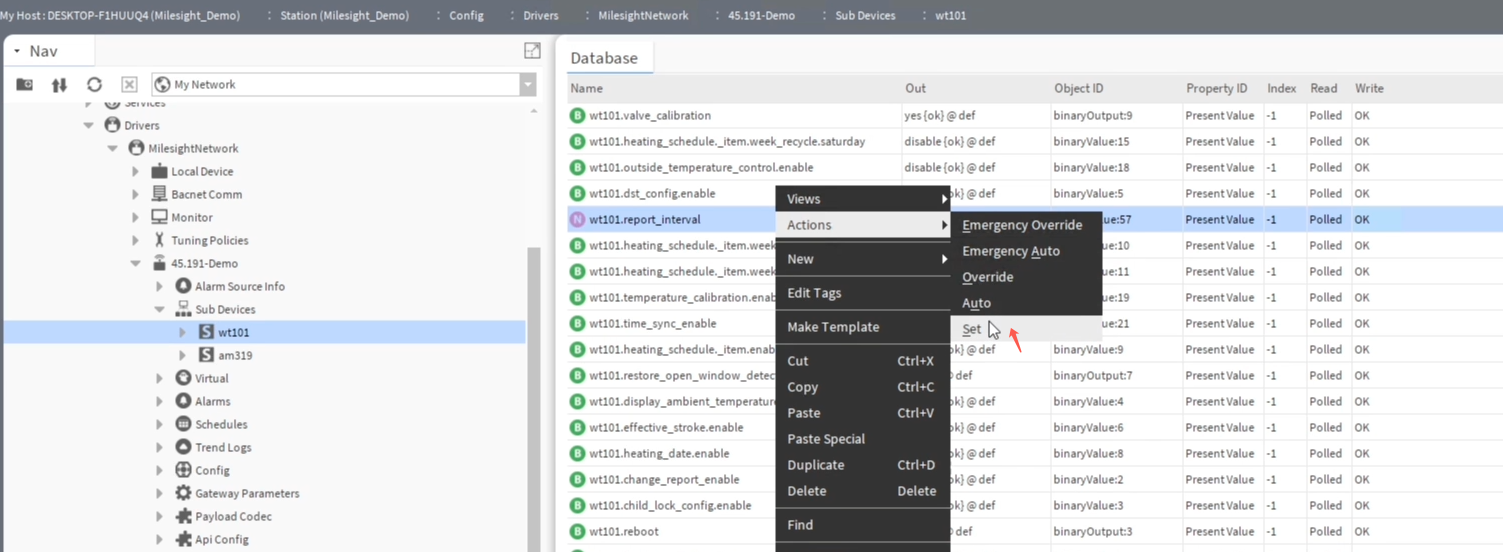Click the B icon of wt101.reboot row
Image resolution: width=1503 pixels, height=552 pixels.
[577, 531]
